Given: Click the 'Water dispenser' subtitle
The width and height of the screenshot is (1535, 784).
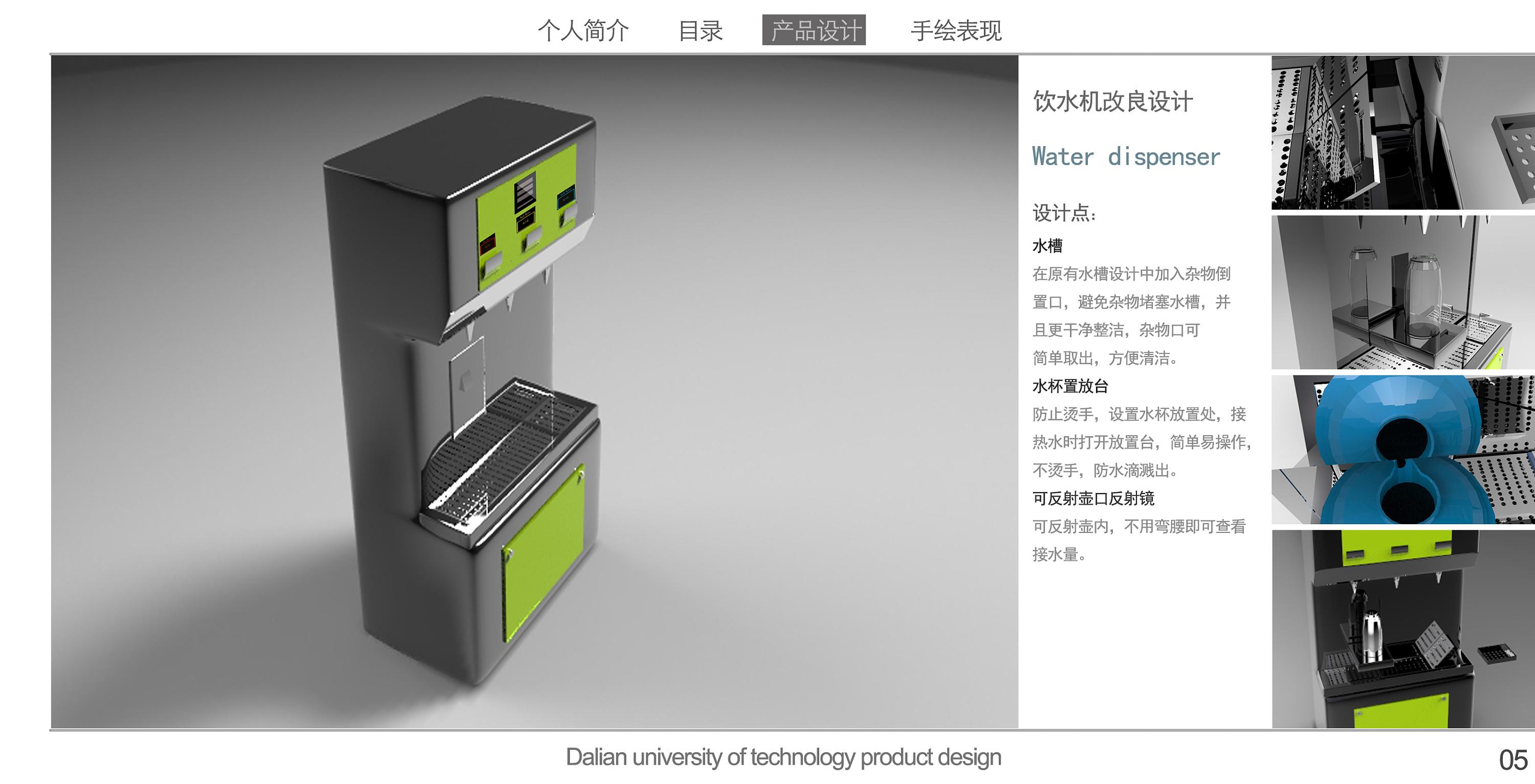Looking at the screenshot, I should coord(1126,156).
